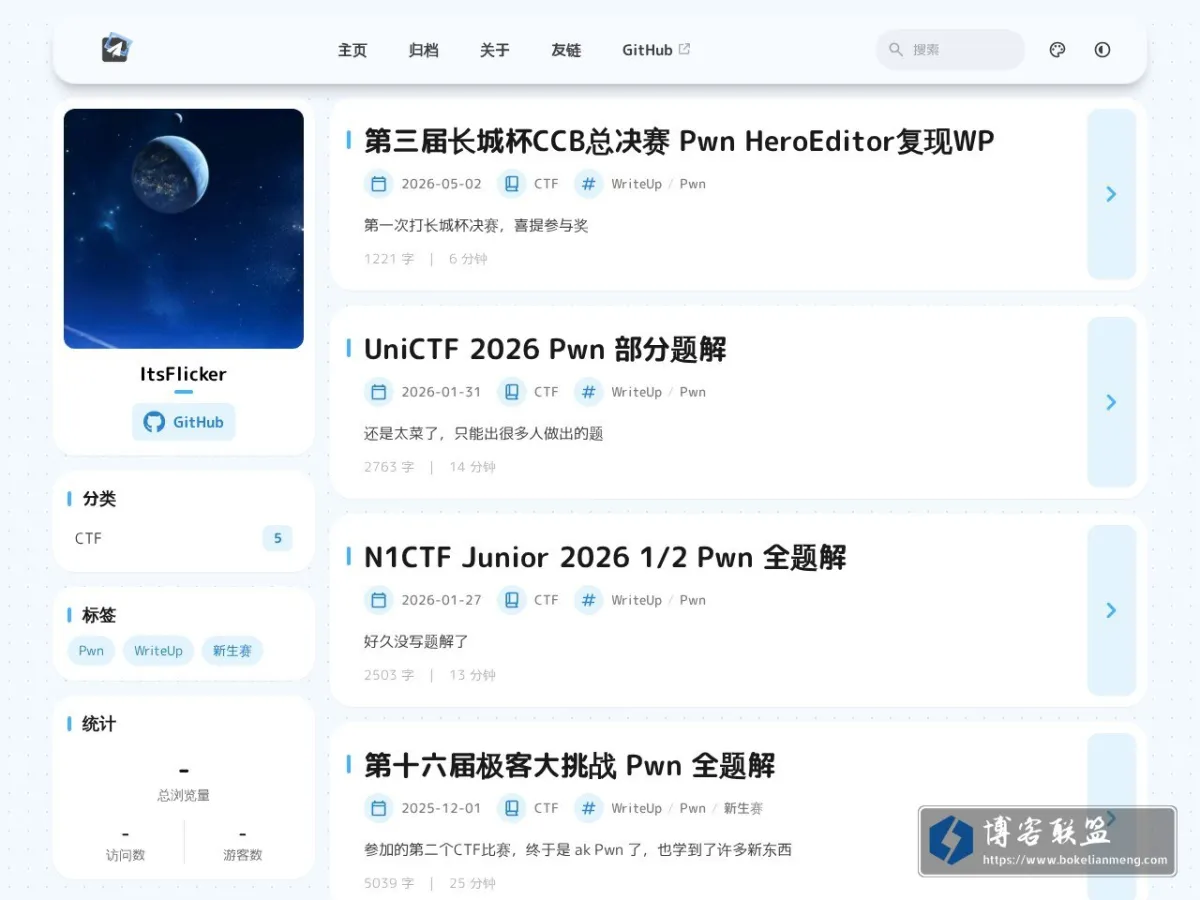
Task: Open the 新生赛 tag on the 极客大挑战 post
Action: [x=743, y=808]
